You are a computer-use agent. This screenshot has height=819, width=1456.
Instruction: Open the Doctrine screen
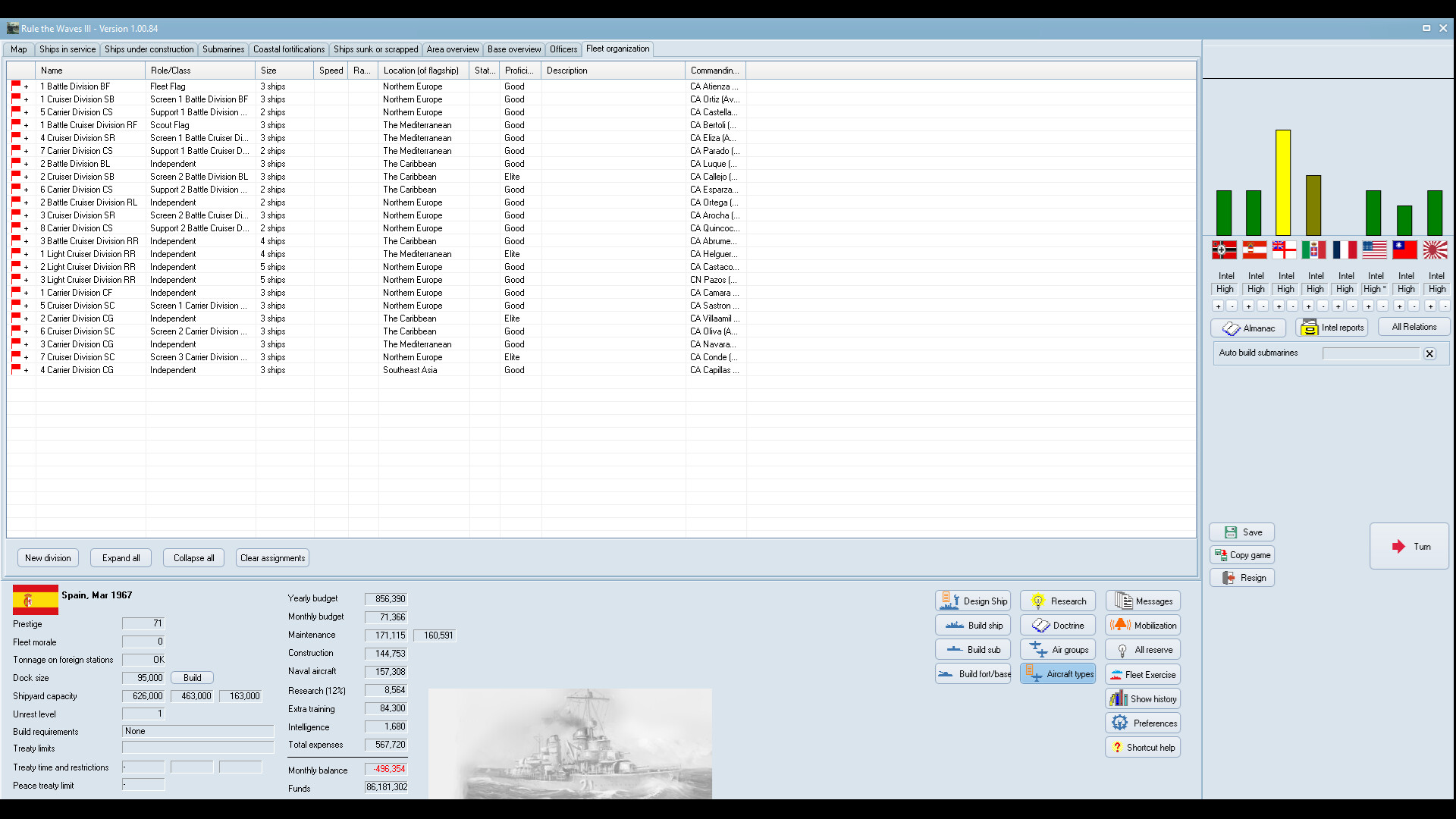tap(1057, 625)
